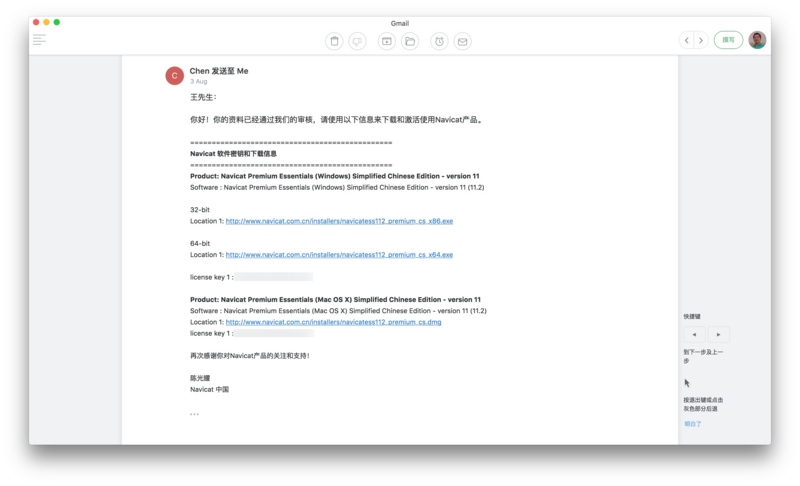Screen dimensions: 800x486
Task: Open the 64-bit x64.exe download link
Action: 339,254
